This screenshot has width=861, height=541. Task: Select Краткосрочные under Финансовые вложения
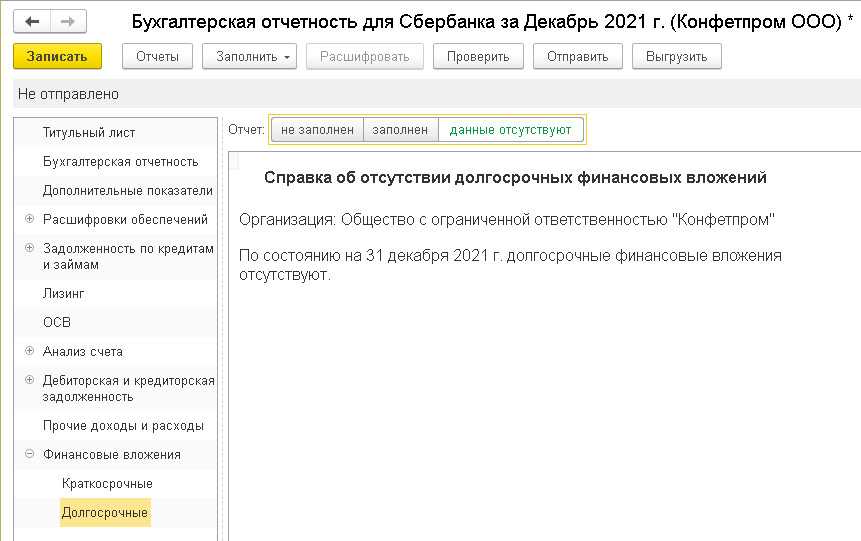pyautogui.click(x=107, y=484)
